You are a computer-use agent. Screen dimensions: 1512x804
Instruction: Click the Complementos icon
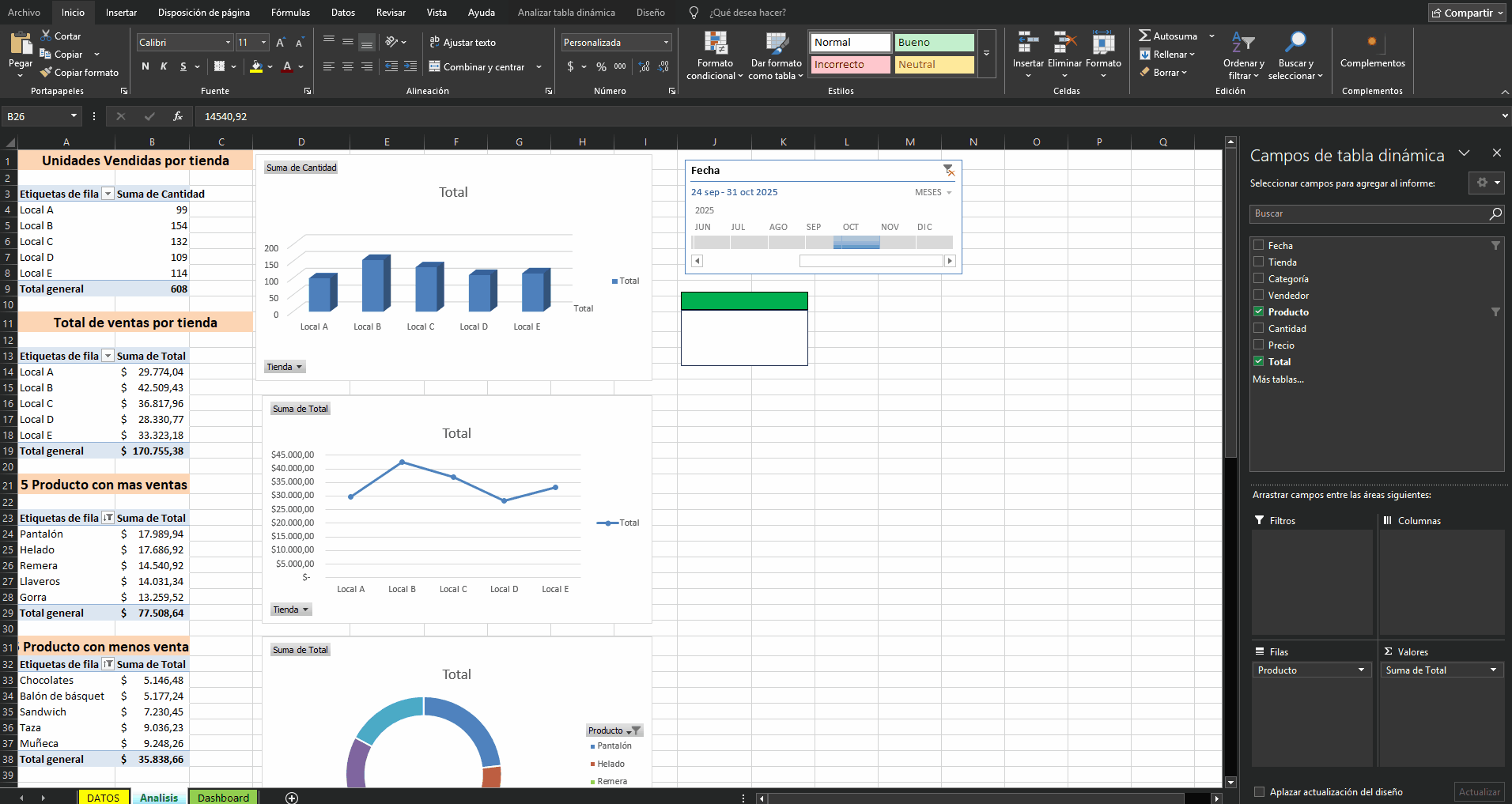pyautogui.click(x=1372, y=43)
